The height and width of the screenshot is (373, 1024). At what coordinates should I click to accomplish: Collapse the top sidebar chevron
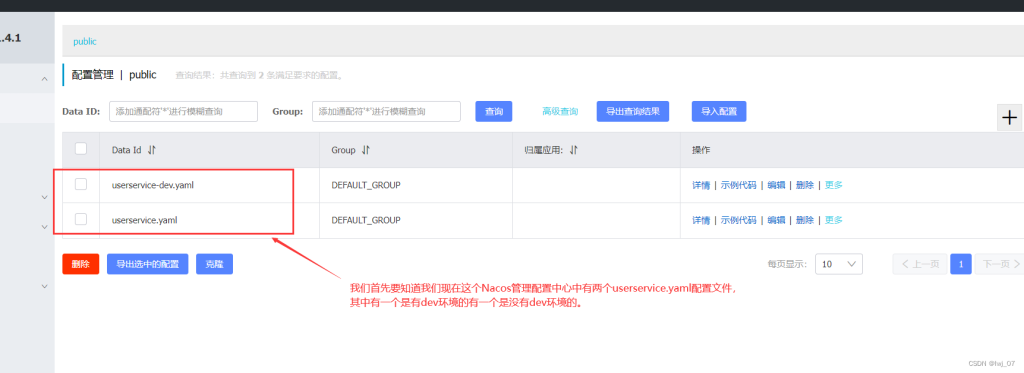pos(44,79)
